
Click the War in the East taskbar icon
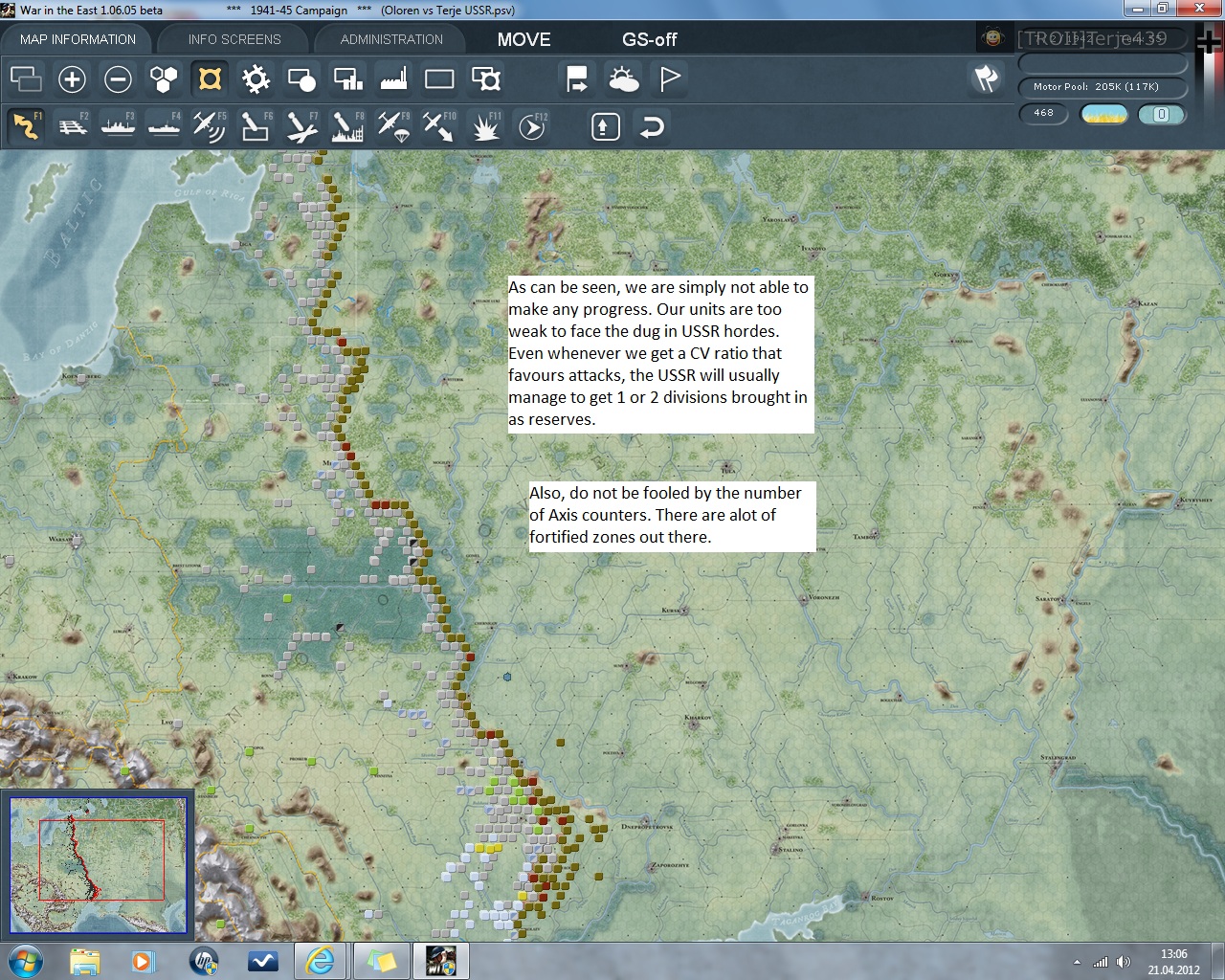pyautogui.click(x=440, y=961)
